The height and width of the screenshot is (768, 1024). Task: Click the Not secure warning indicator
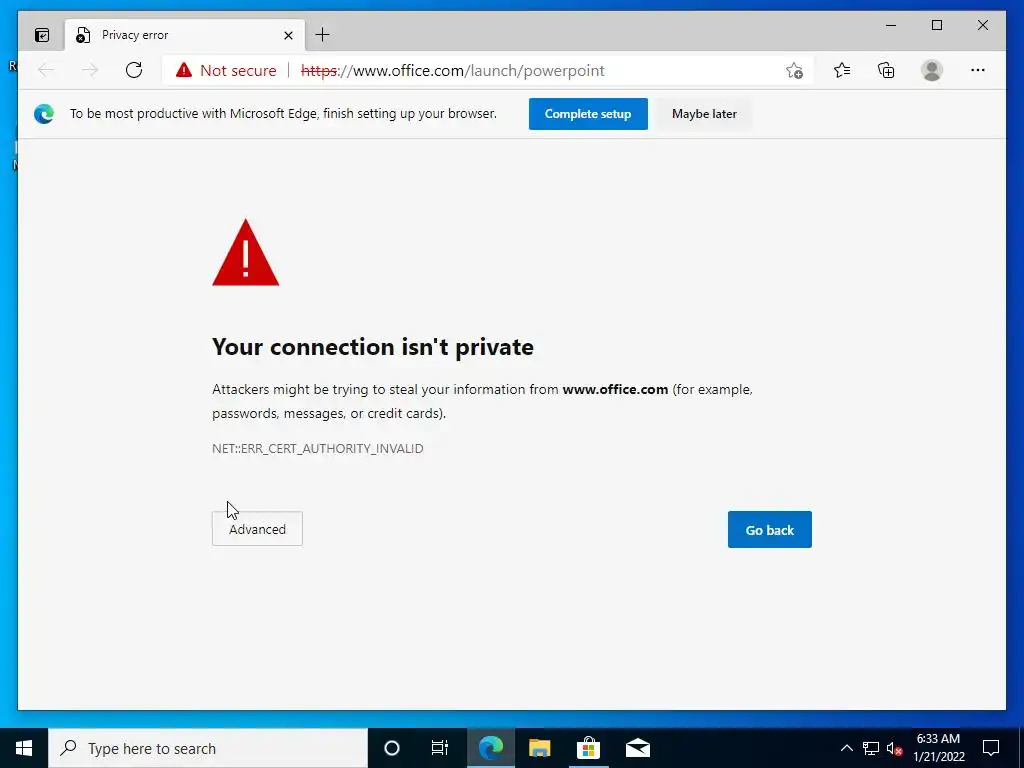tap(226, 71)
